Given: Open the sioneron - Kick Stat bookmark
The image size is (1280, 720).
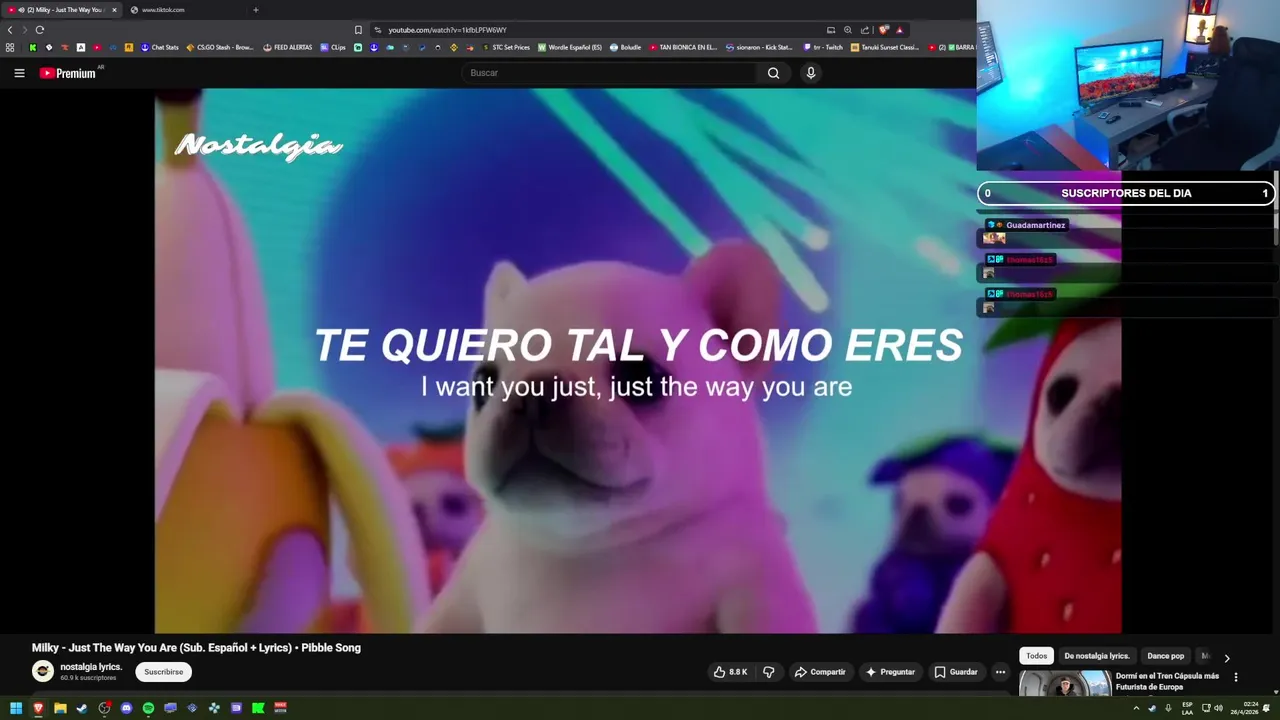Looking at the screenshot, I should (759, 47).
